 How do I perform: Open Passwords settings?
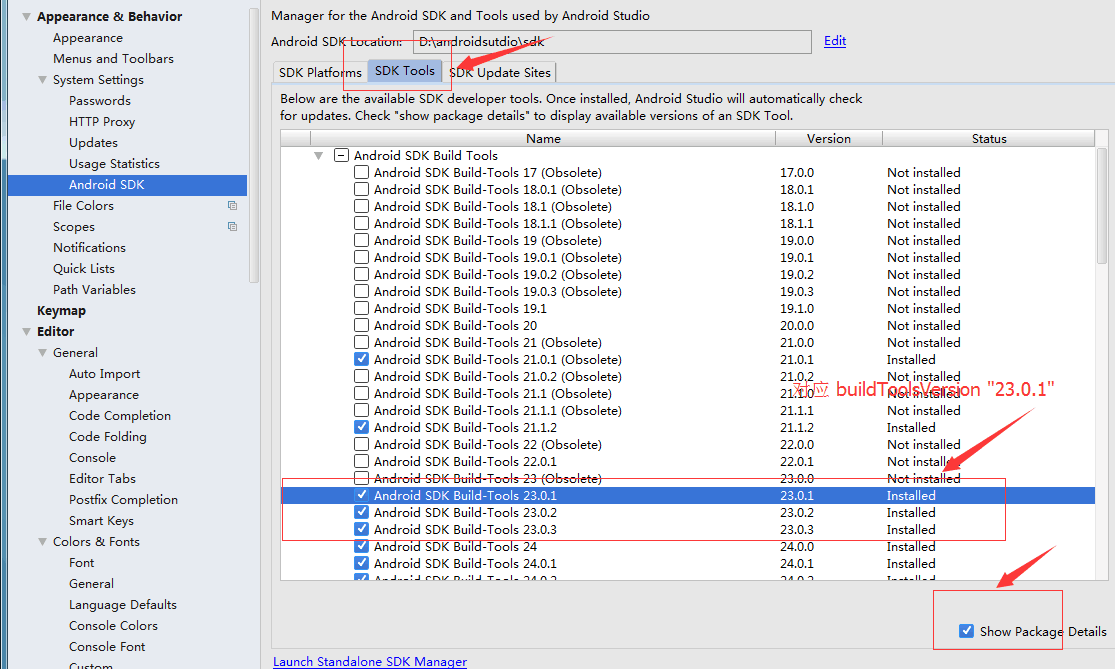click(100, 100)
